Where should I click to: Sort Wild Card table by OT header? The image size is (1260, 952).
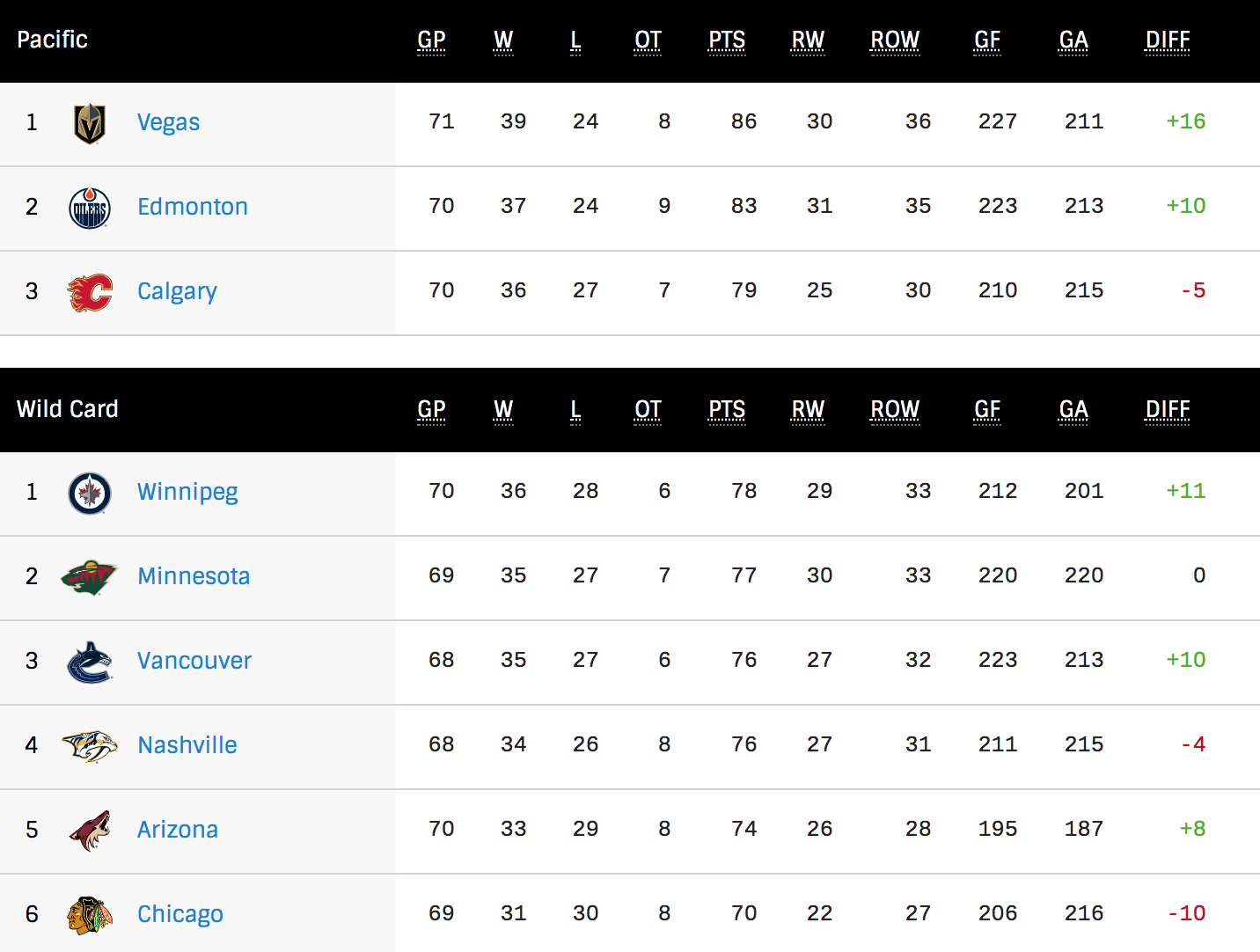648,410
